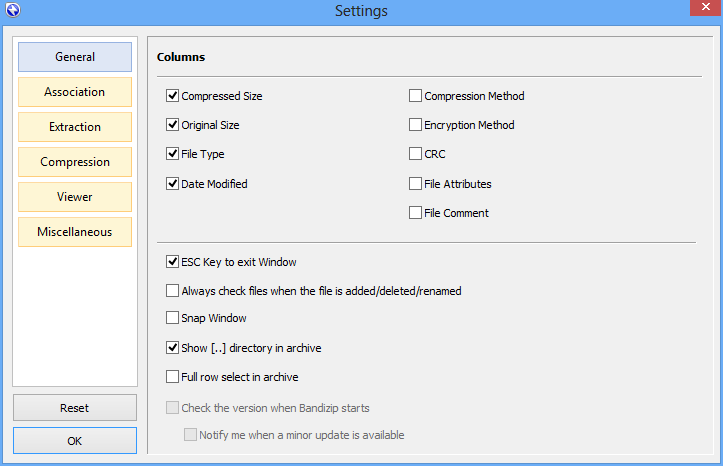Go to the Compression tab

pos(75,162)
